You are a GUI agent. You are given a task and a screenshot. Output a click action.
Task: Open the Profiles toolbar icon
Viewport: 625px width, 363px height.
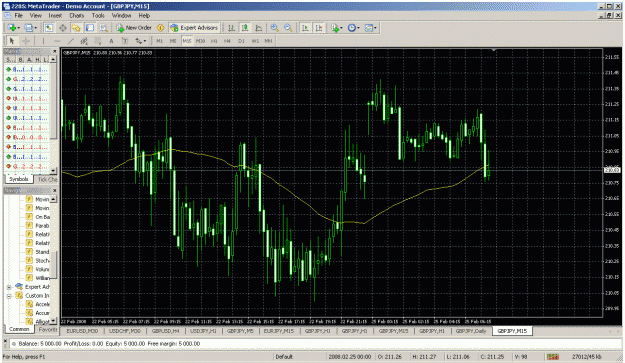point(30,27)
